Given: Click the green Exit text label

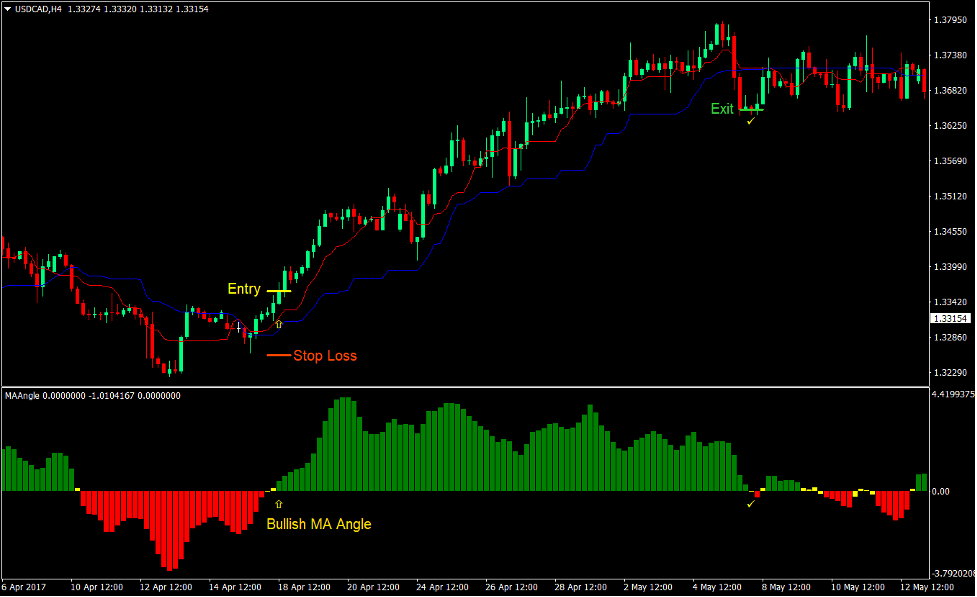Looking at the screenshot, I should click(x=722, y=109).
